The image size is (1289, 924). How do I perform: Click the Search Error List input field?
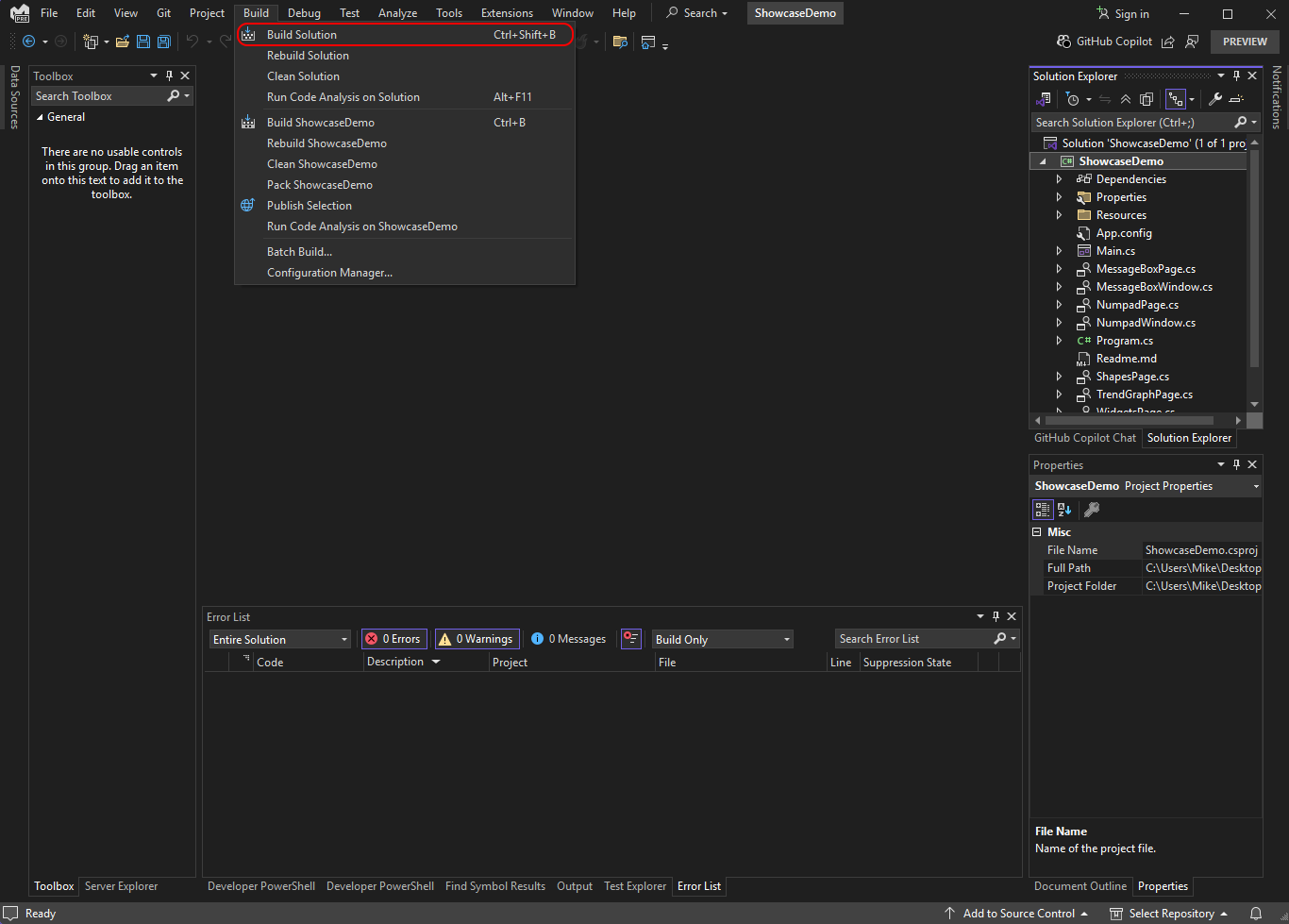[x=912, y=639]
